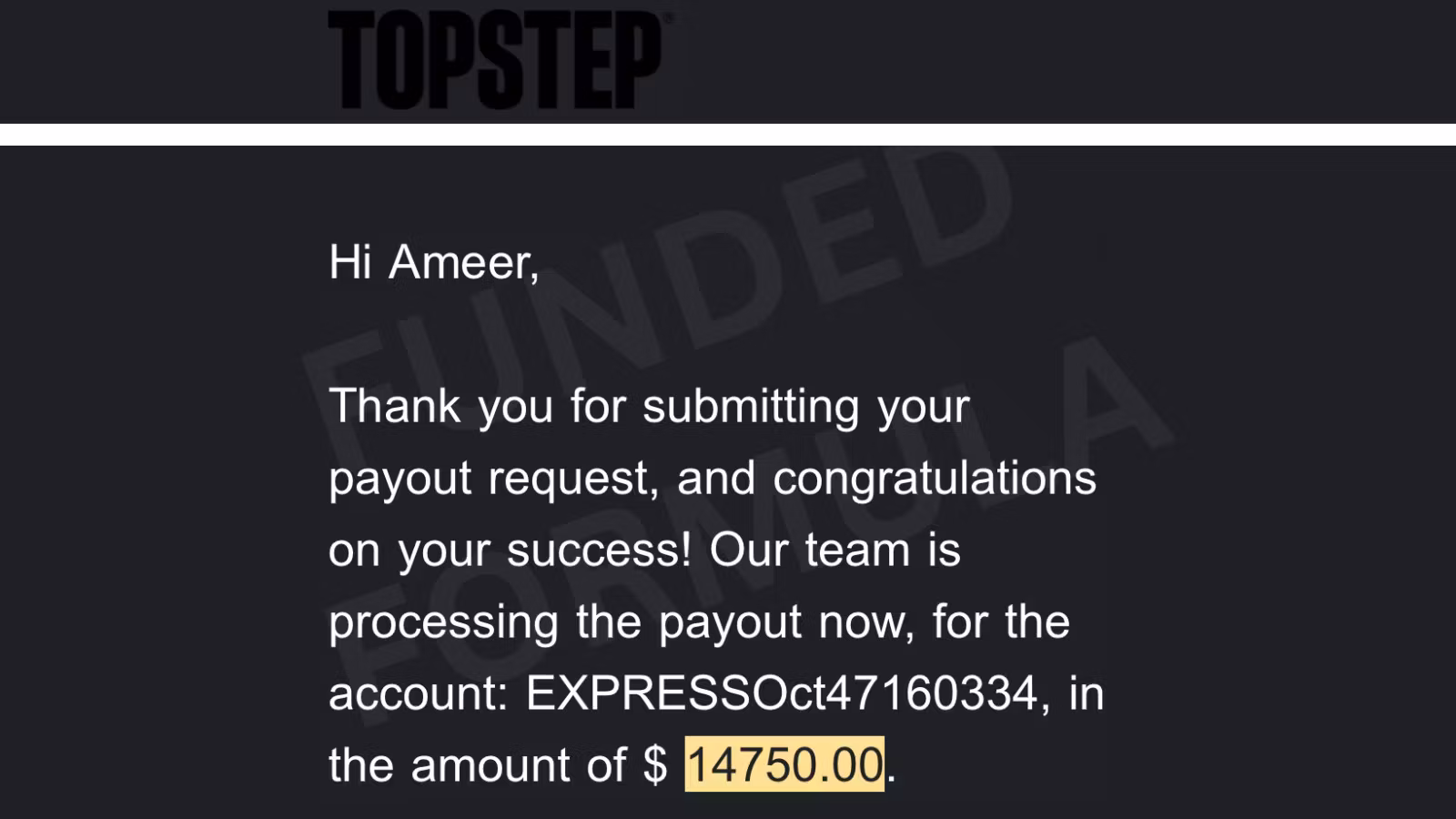Click the white divider bar under the header
This screenshot has width=1456, height=819.
tap(728, 134)
